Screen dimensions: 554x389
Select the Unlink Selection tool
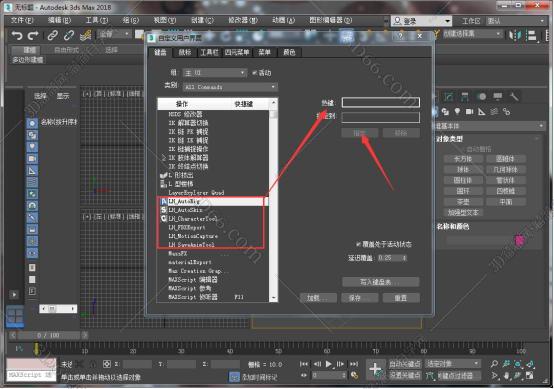click(69, 35)
